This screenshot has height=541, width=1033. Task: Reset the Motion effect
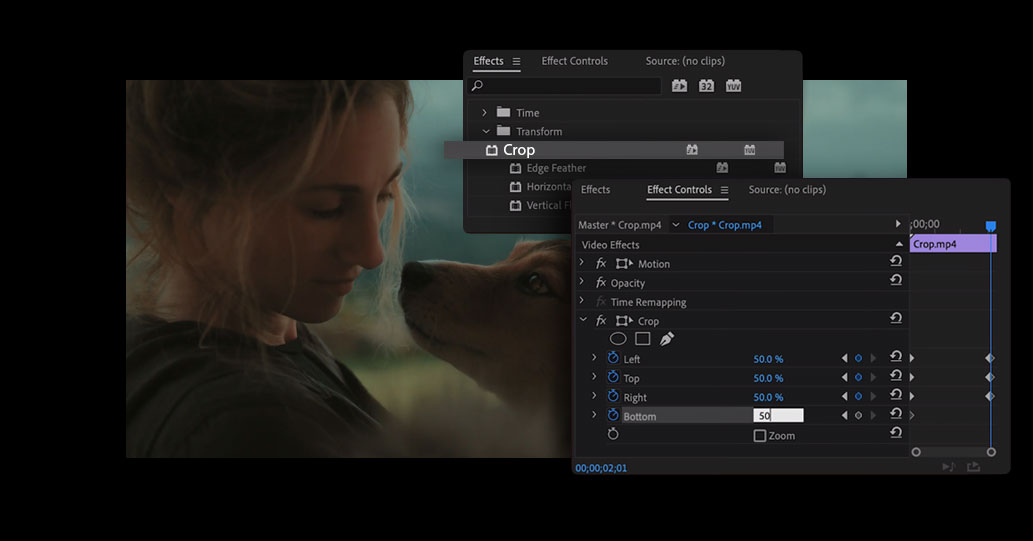(x=896, y=263)
